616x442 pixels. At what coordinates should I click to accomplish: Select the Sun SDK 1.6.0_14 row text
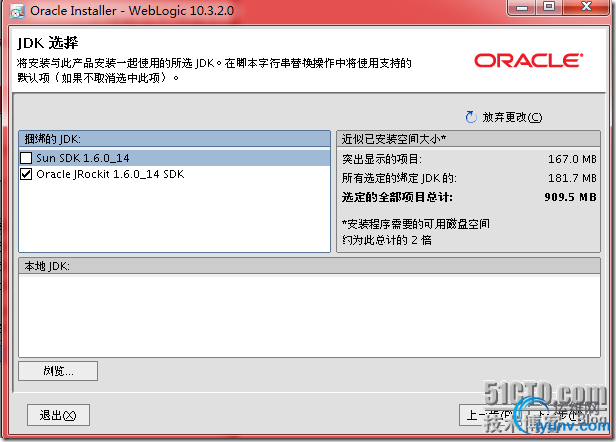tap(82, 158)
